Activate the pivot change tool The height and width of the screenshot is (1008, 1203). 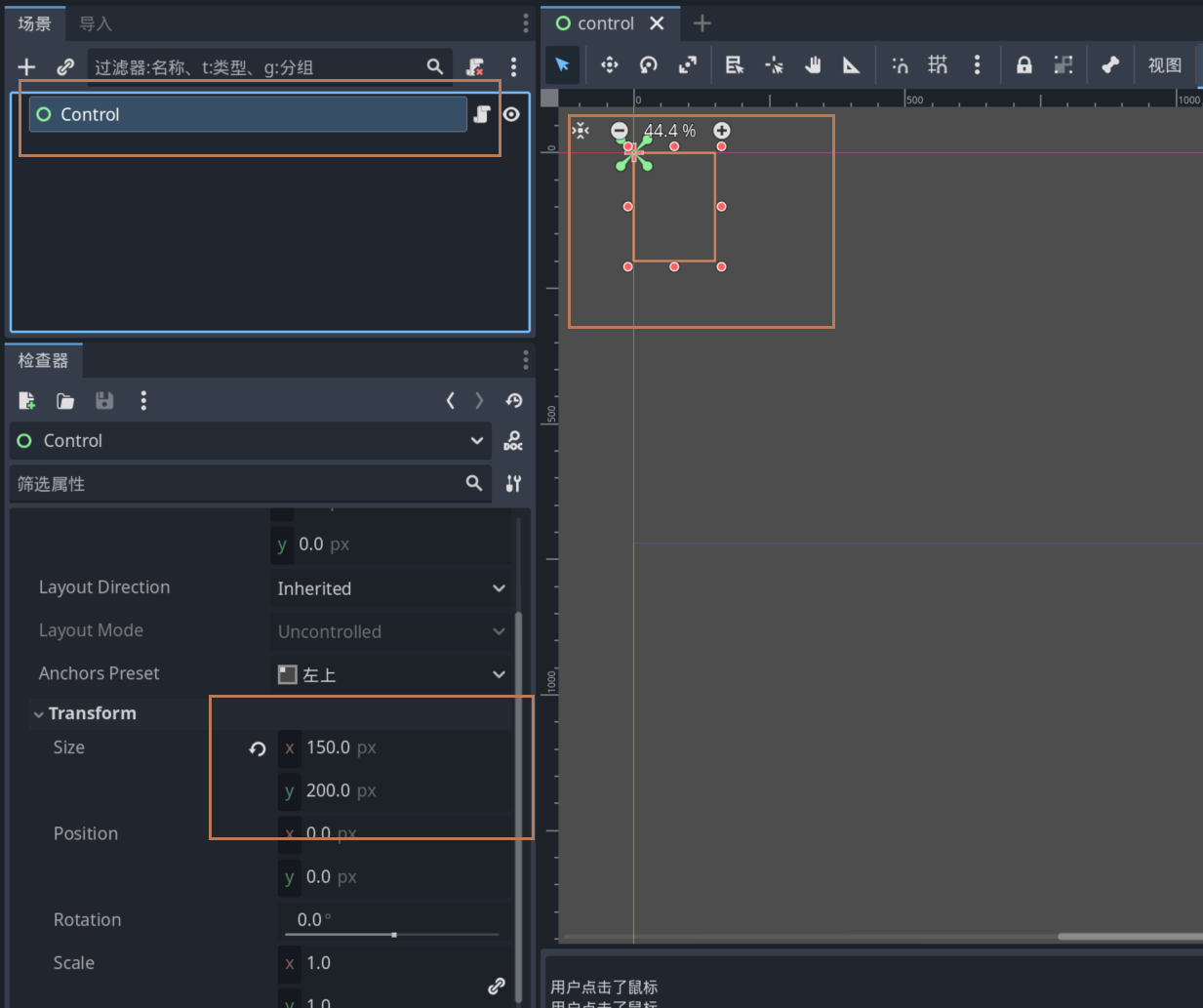774,65
